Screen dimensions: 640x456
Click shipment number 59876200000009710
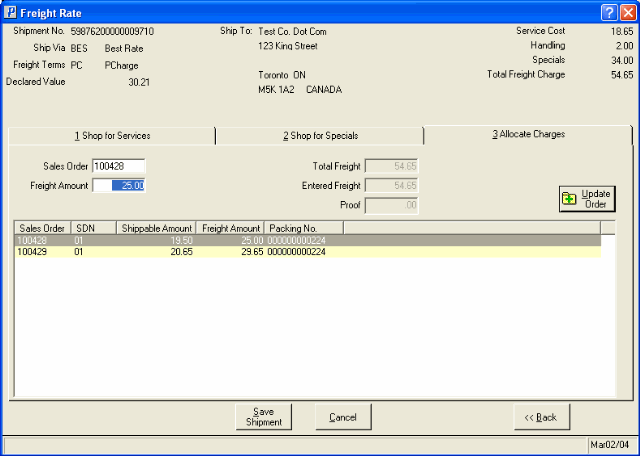(112, 31)
